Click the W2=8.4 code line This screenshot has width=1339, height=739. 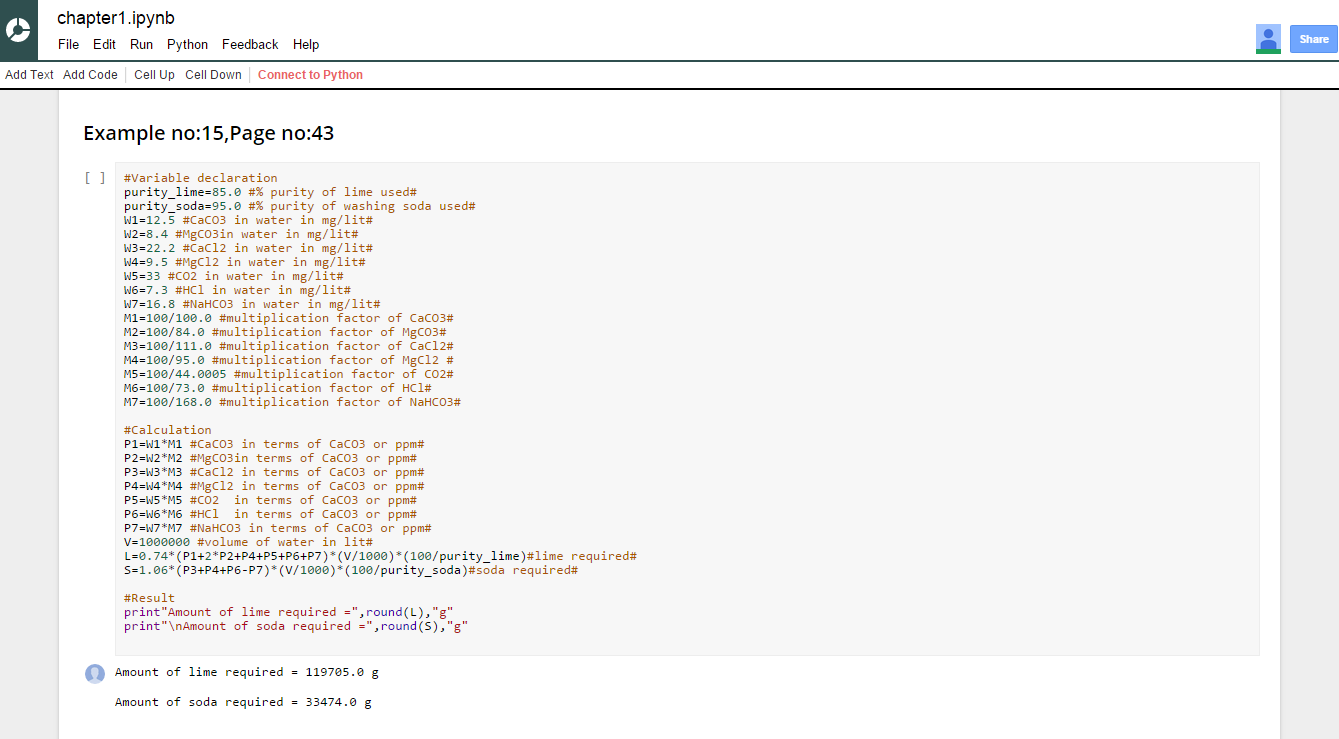coord(241,234)
